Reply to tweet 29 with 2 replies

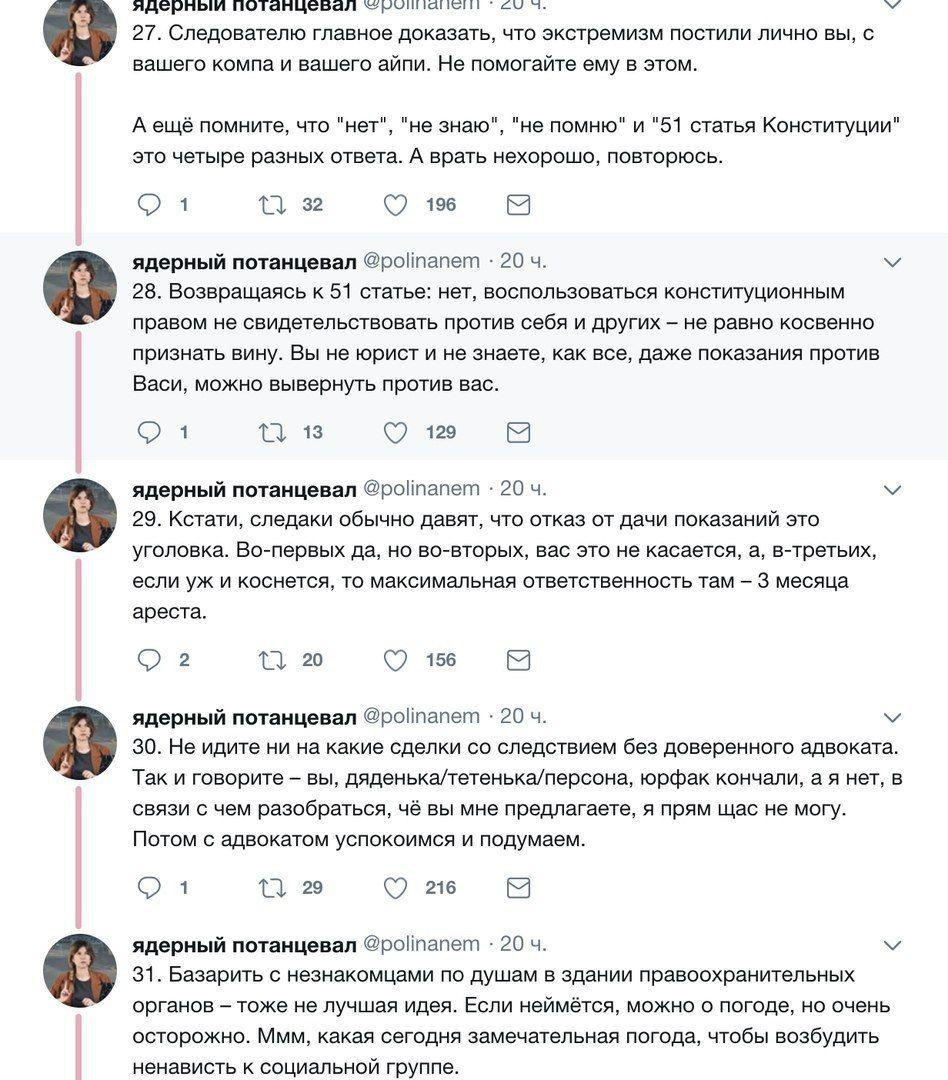149,660
